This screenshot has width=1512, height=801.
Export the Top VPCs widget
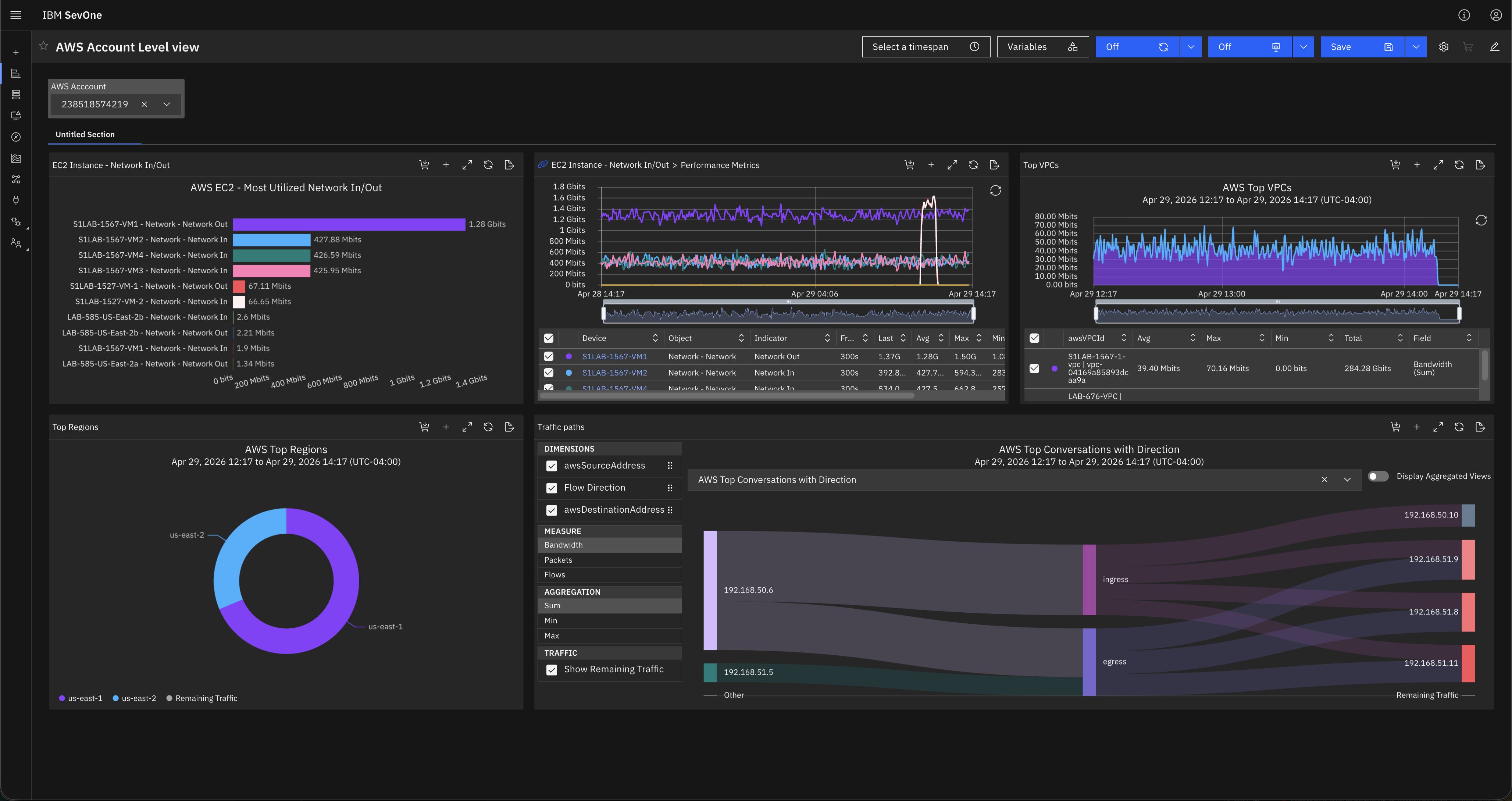(1480, 165)
